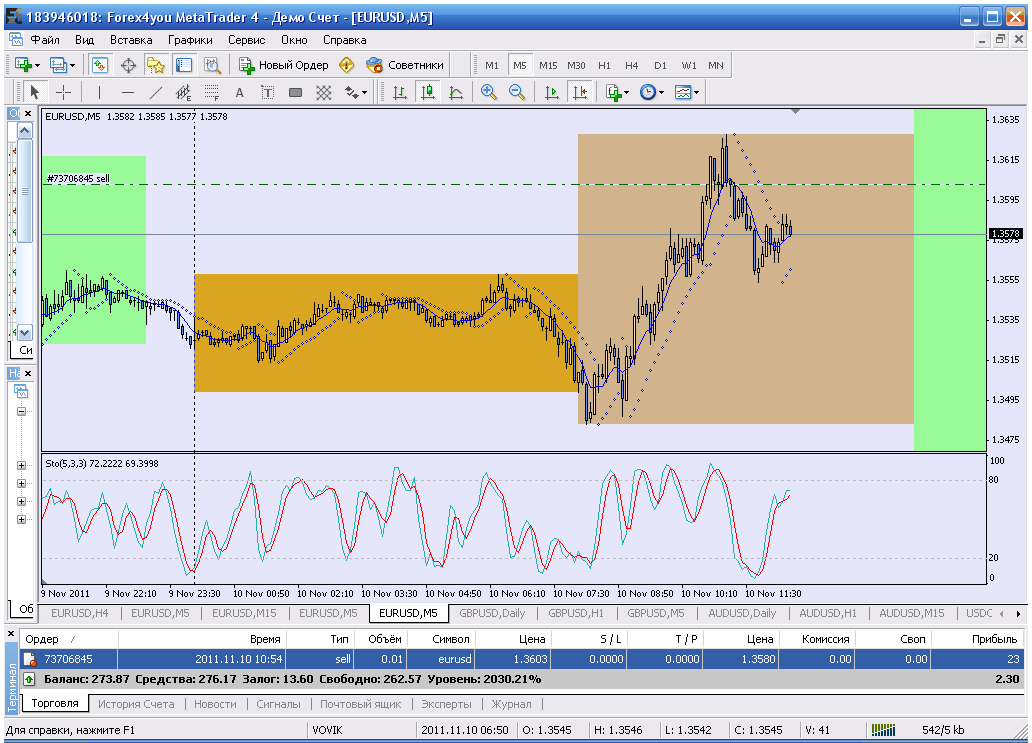Toggle the Terminal window icon
1032x743 pixels.
(x=184, y=65)
